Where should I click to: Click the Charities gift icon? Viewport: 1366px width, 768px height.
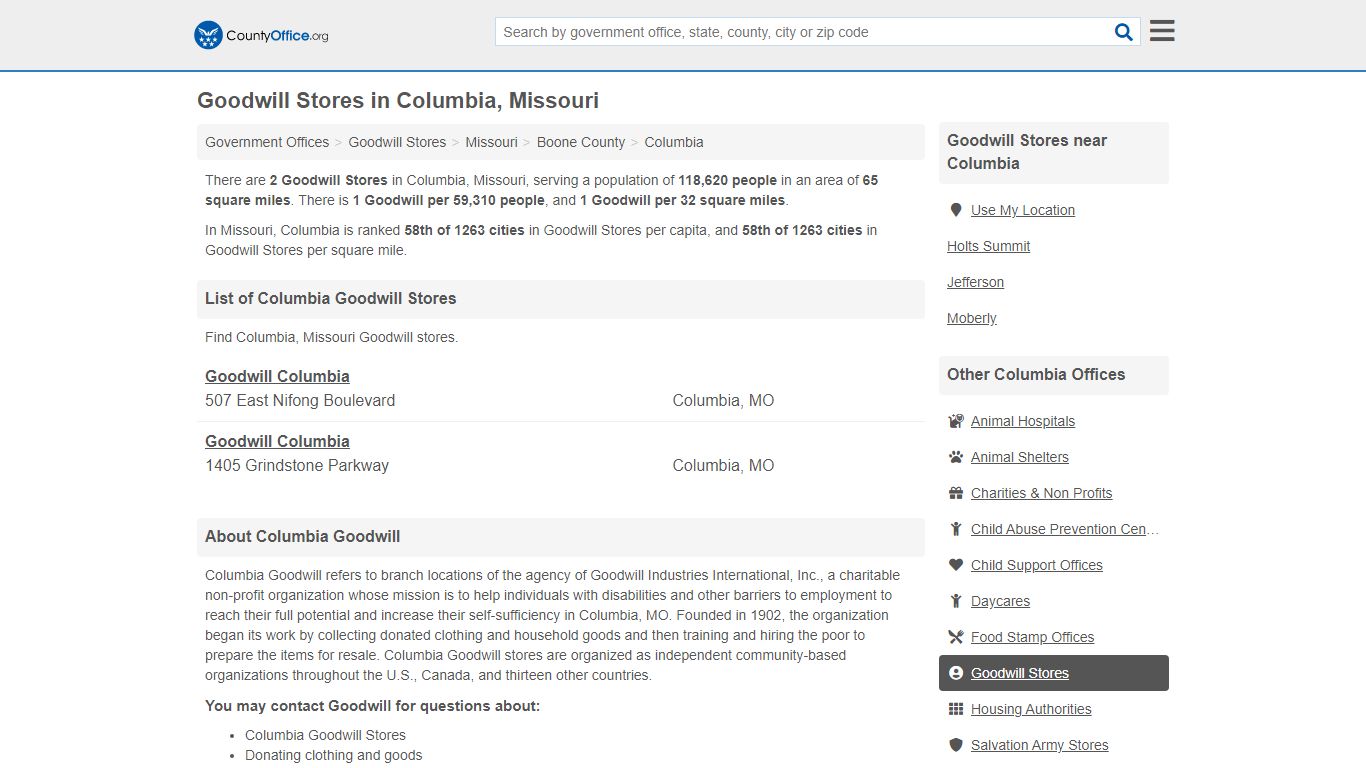(956, 493)
